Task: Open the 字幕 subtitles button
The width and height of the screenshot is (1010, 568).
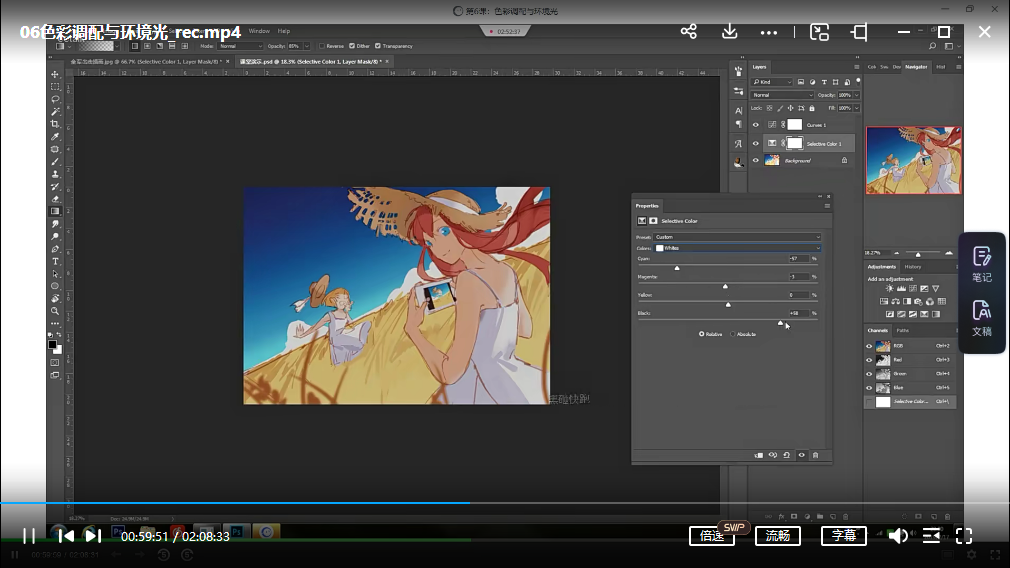Action: click(844, 536)
